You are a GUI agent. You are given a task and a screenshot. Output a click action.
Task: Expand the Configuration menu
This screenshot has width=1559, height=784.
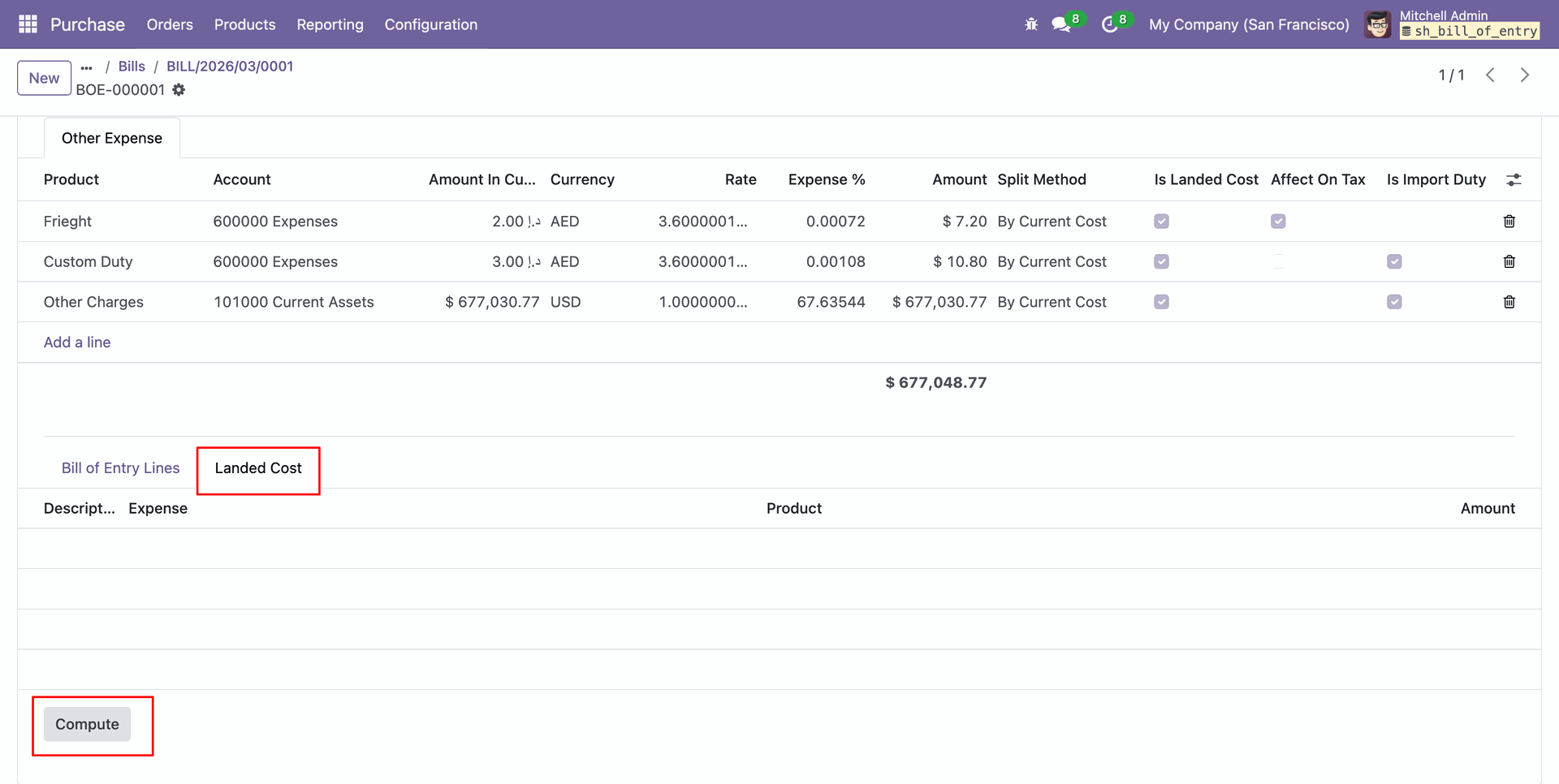point(430,24)
